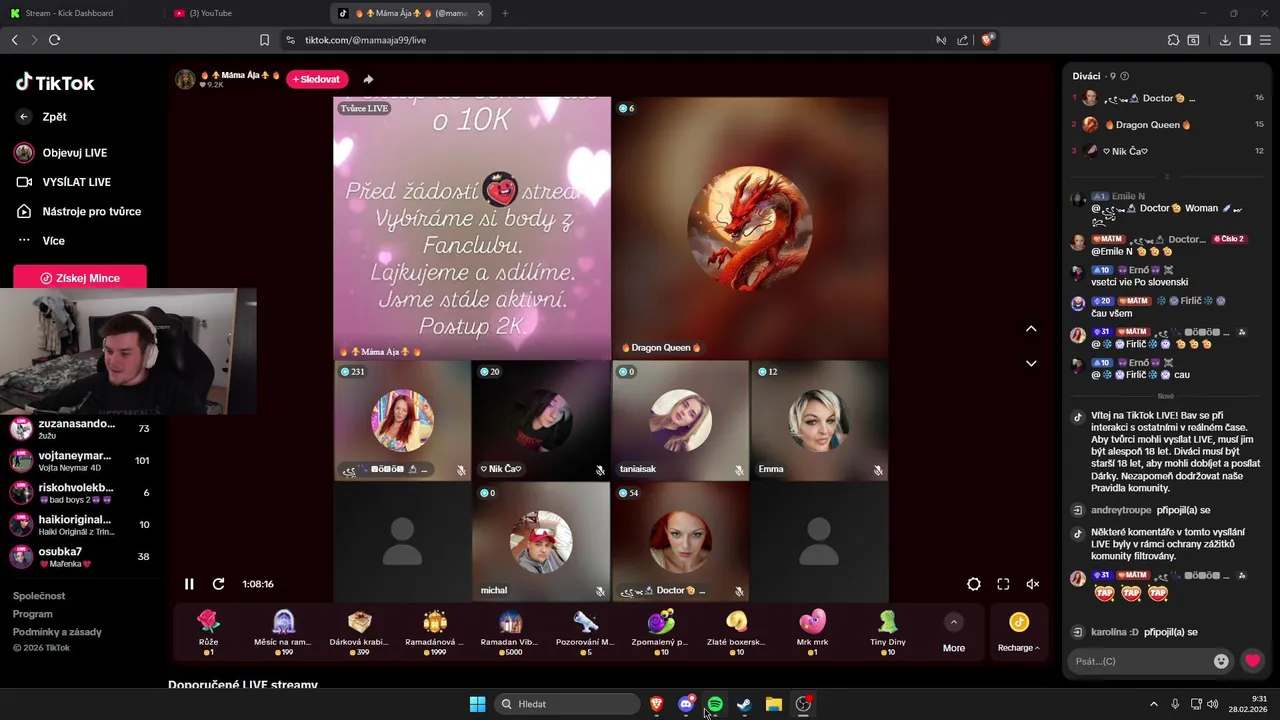
Task: Send a like with the heart button
Action: click(1252, 661)
